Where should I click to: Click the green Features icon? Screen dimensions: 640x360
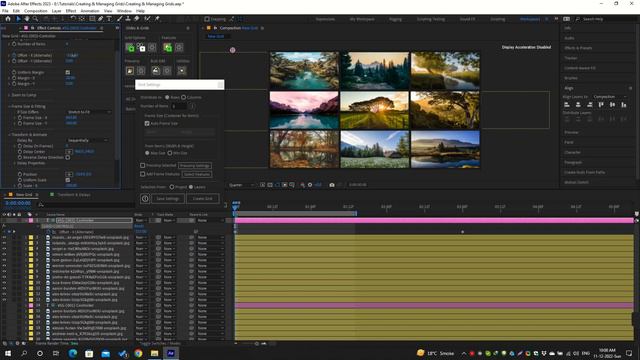point(168,48)
